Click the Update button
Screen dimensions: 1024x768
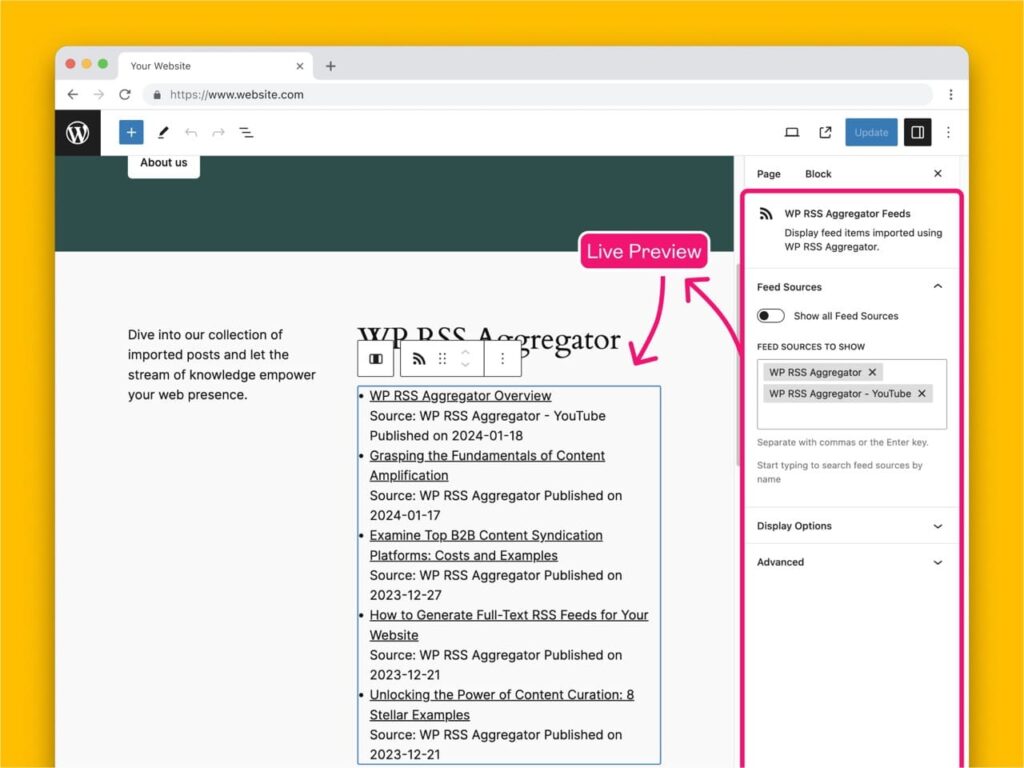[871, 132]
